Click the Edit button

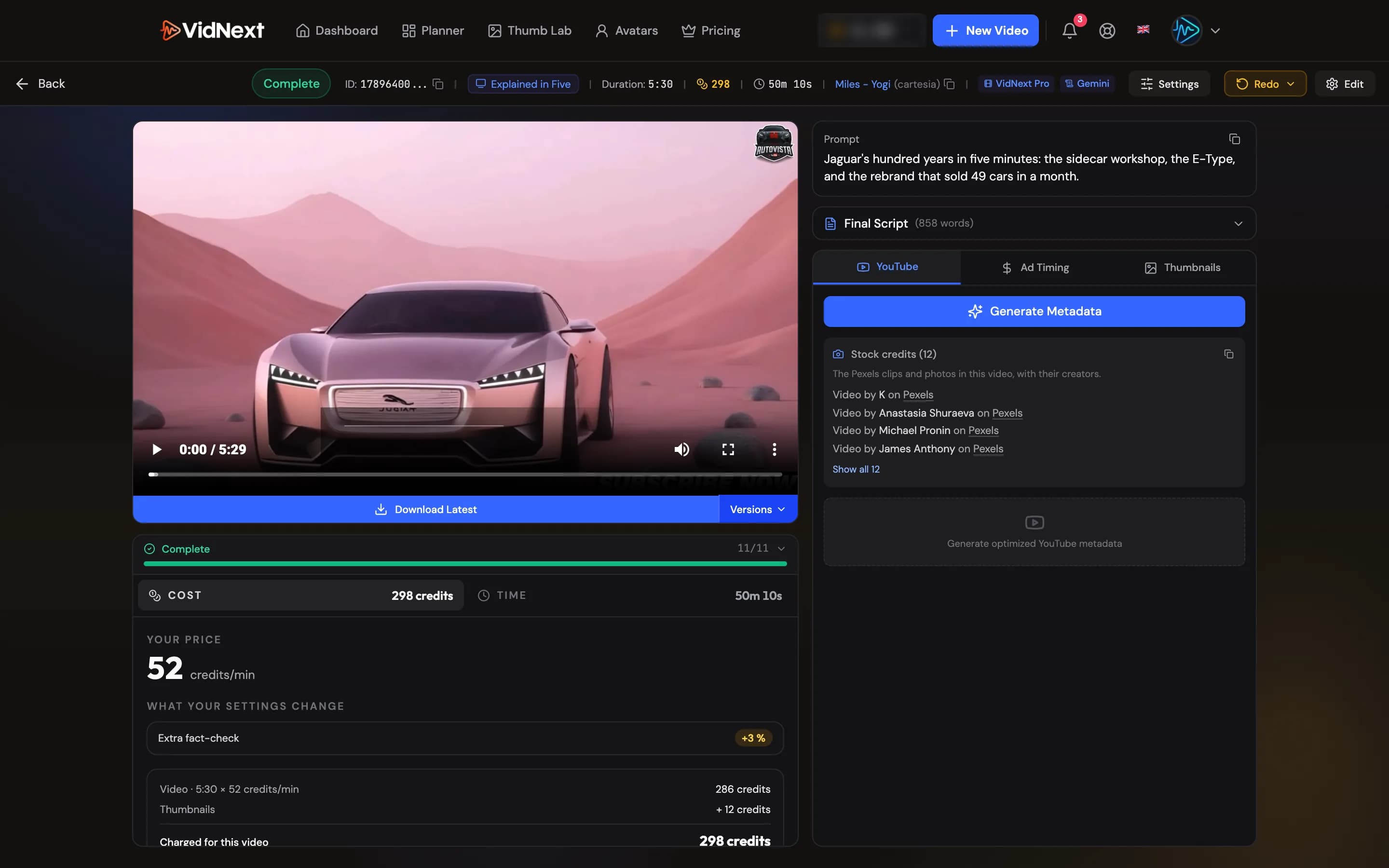click(1344, 84)
